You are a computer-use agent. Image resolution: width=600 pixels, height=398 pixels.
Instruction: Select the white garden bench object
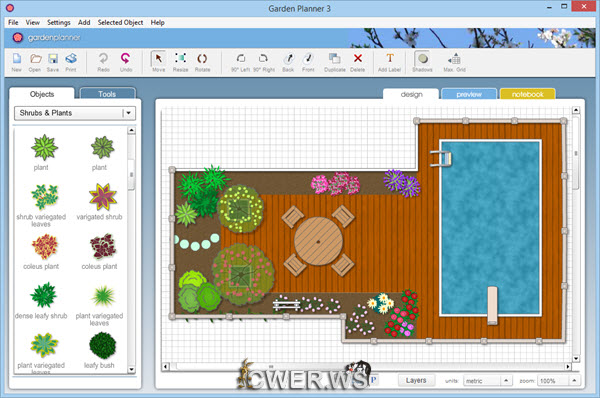[286, 305]
